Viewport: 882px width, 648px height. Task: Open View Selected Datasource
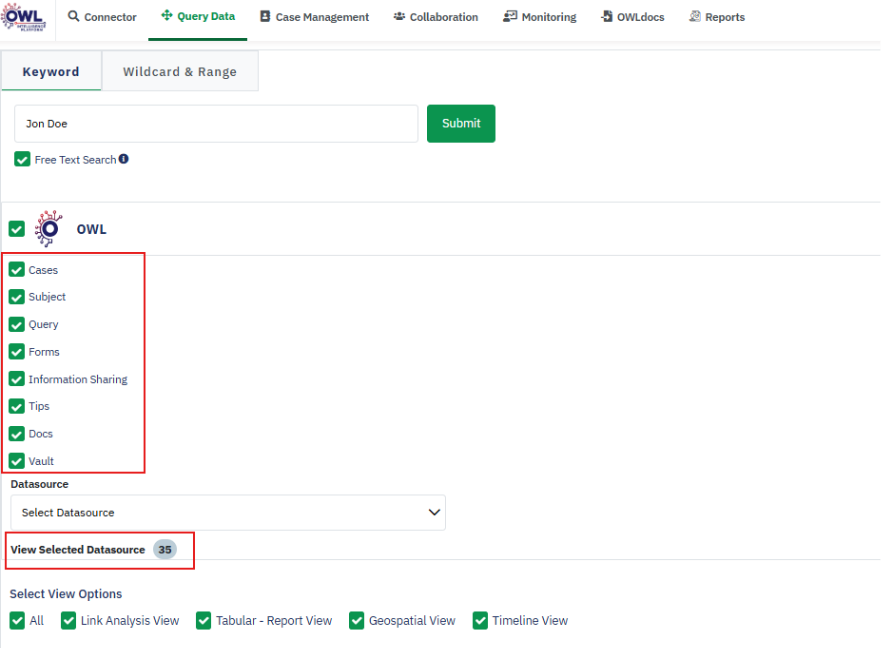click(x=75, y=549)
